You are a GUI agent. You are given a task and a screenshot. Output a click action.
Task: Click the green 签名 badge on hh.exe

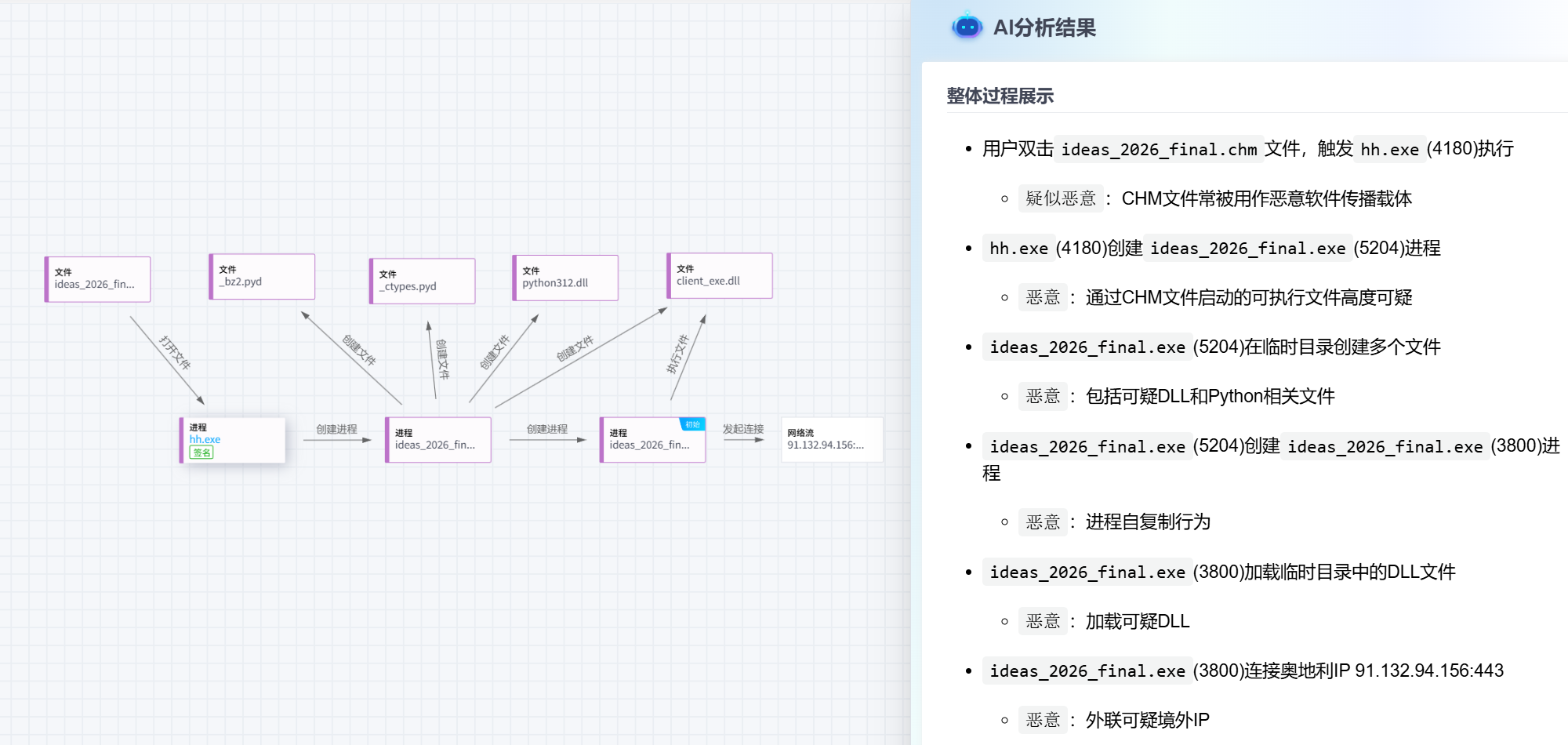pos(201,452)
